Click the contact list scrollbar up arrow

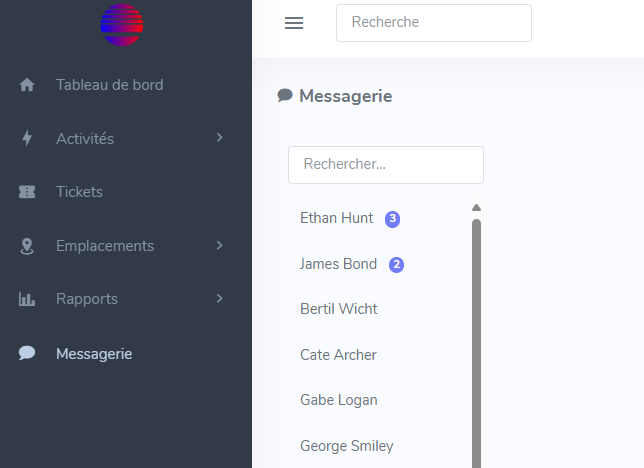476,208
